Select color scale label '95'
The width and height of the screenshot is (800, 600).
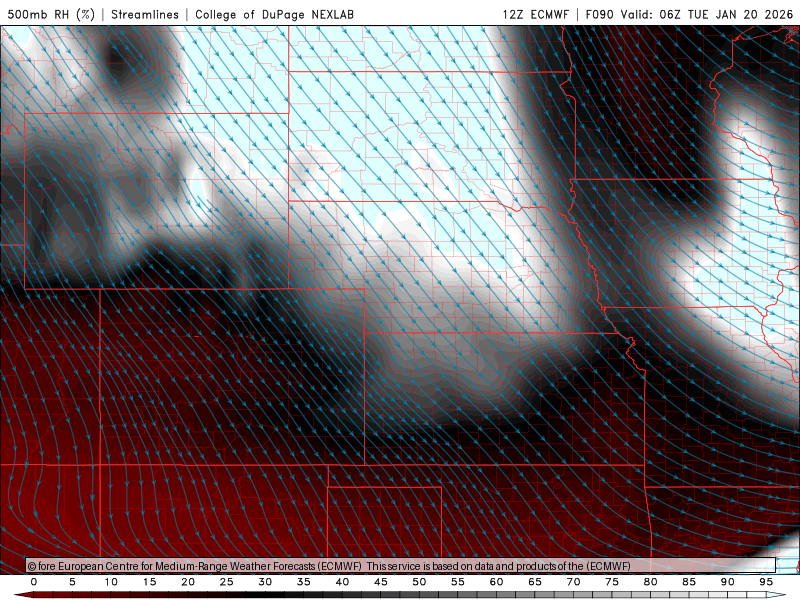click(x=766, y=582)
